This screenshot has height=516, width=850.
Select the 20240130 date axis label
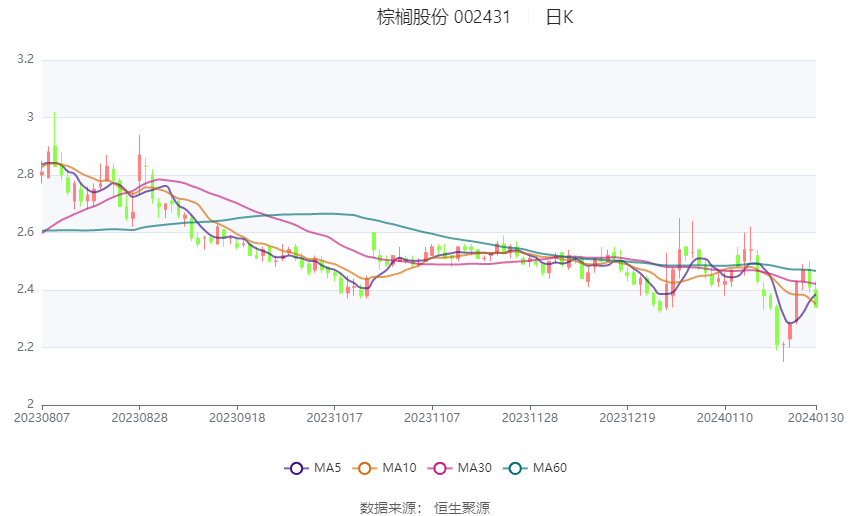coord(815,418)
